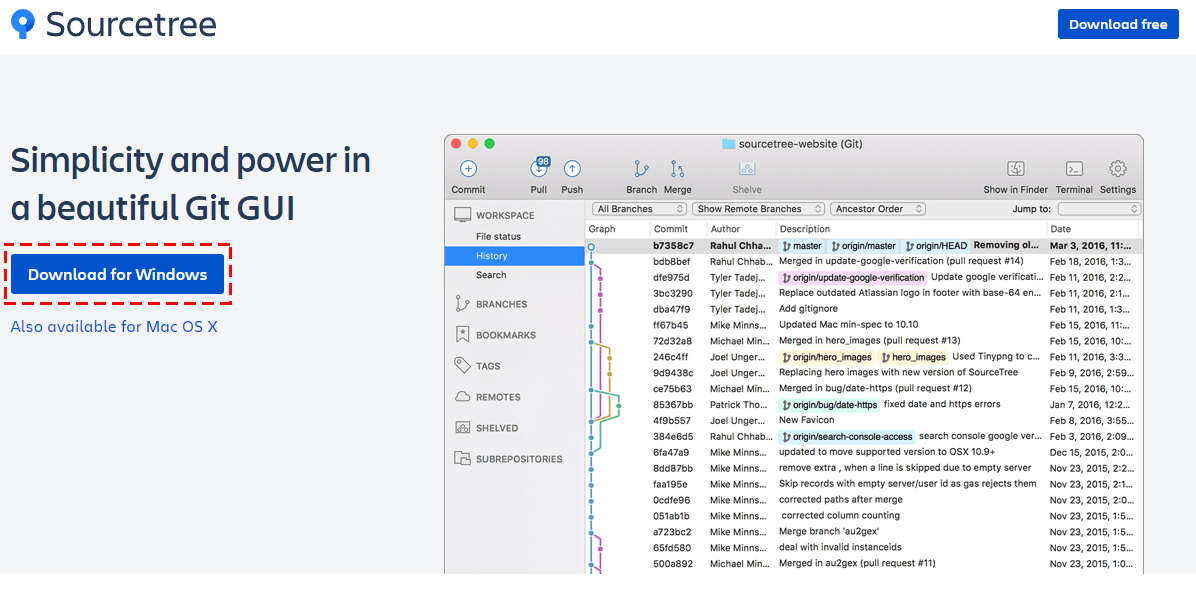1196x604 pixels.
Task: Click the Commit toolbar icon
Action: point(468,169)
